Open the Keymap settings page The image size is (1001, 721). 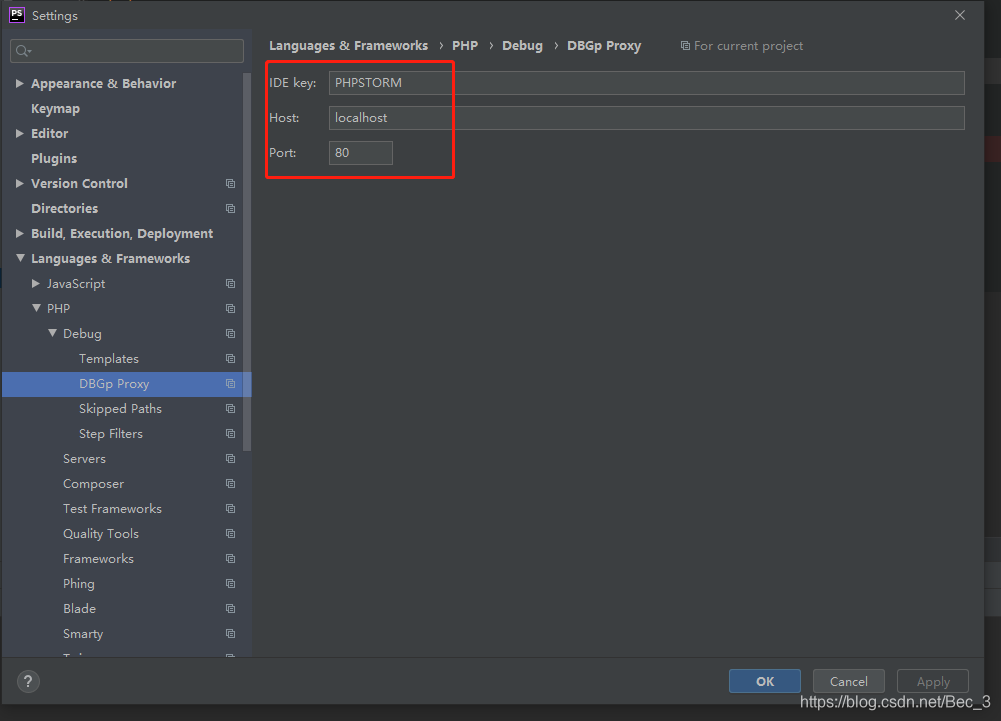[x=56, y=109]
